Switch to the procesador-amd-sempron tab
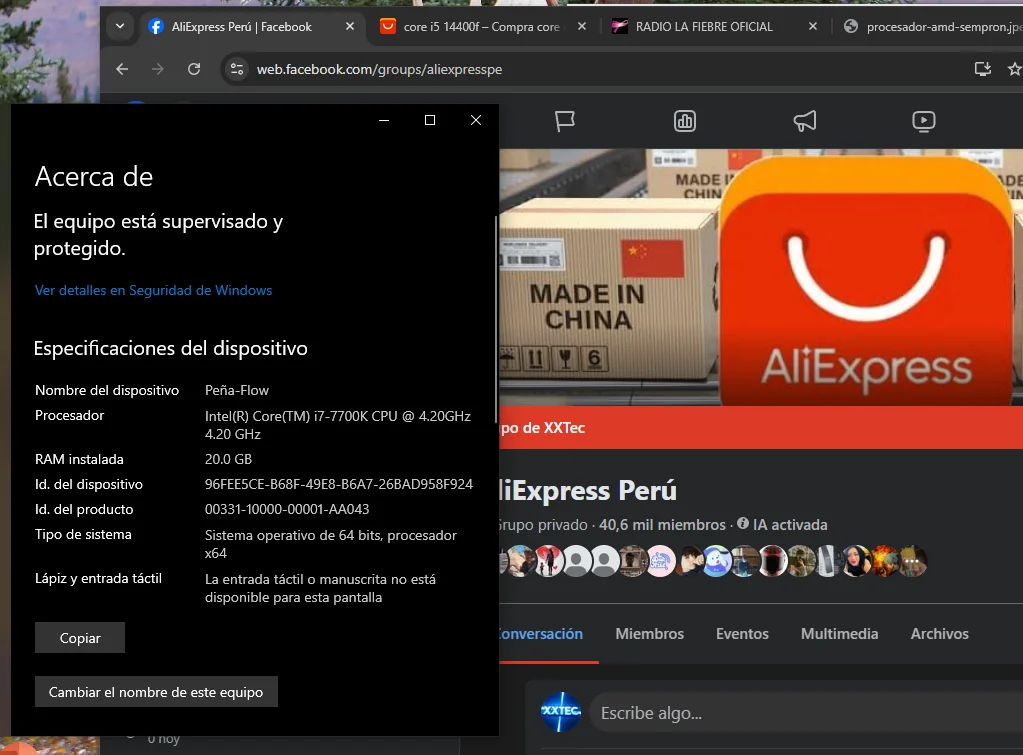The height and width of the screenshot is (755, 1023). (x=933, y=27)
